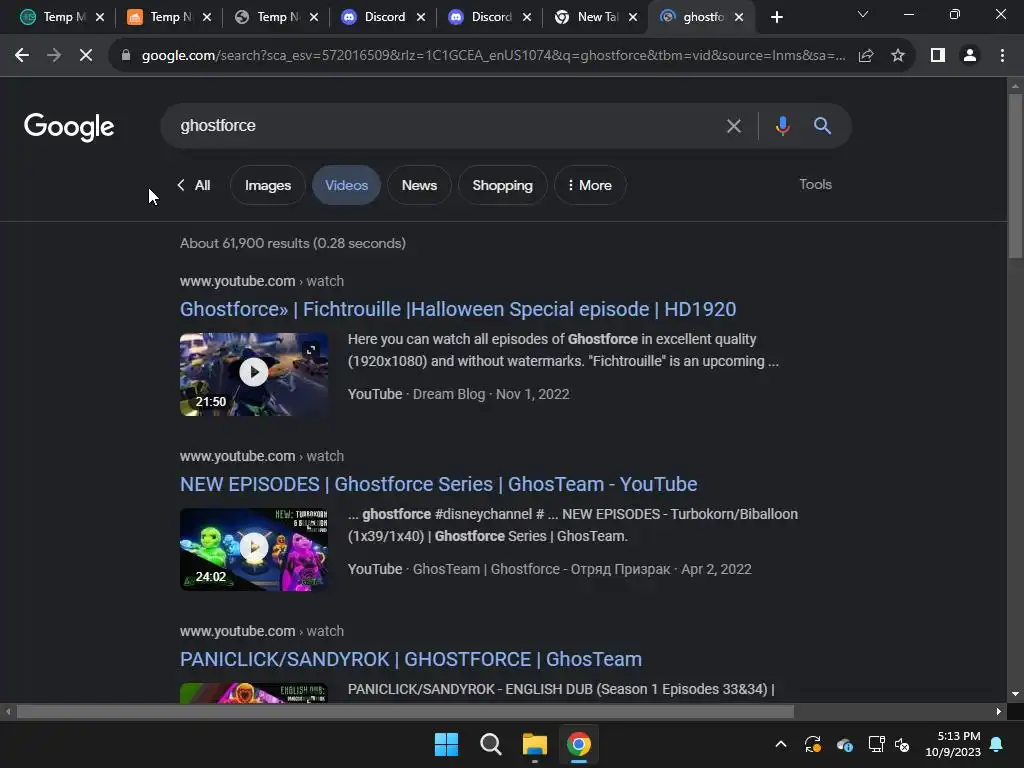Image resolution: width=1024 pixels, height=768 pixels.
Task: Open the Chrome side panel icon
Action: [938, 56]
